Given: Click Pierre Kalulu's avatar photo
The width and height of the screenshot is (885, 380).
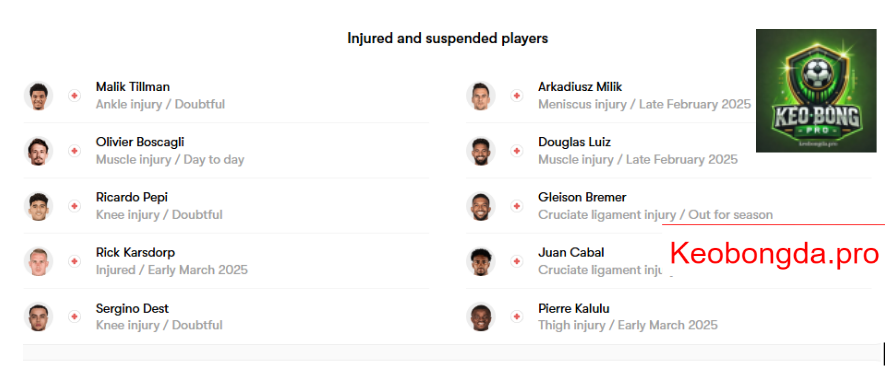Looking at the screenshot, I should (x=481, y=317).
